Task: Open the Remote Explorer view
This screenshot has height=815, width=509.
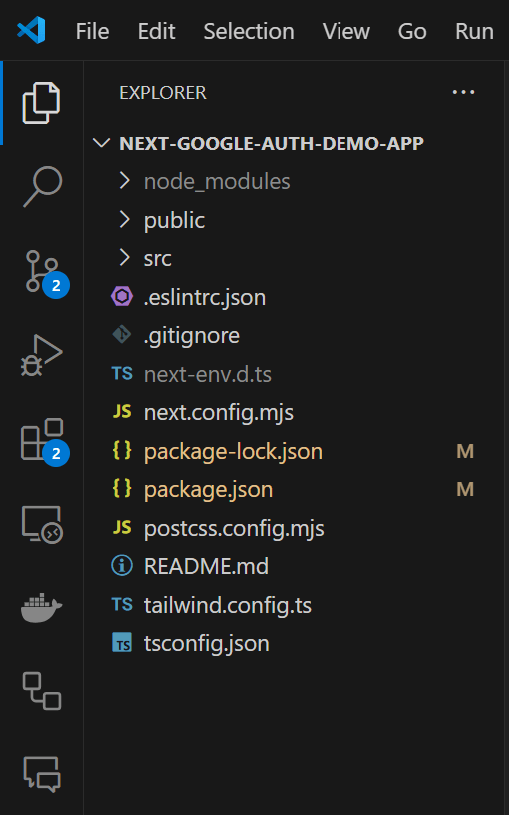Action: coord(42,524)
